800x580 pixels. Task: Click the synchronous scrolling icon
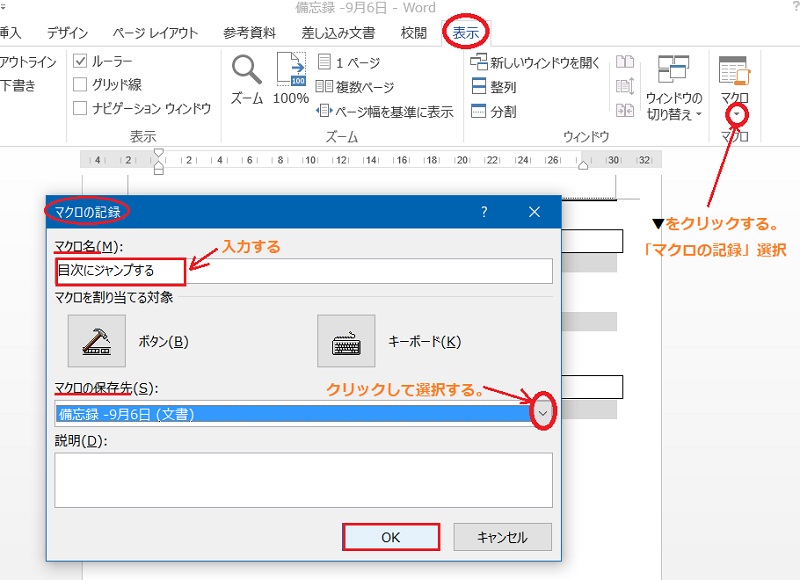[x=625, y=86]
